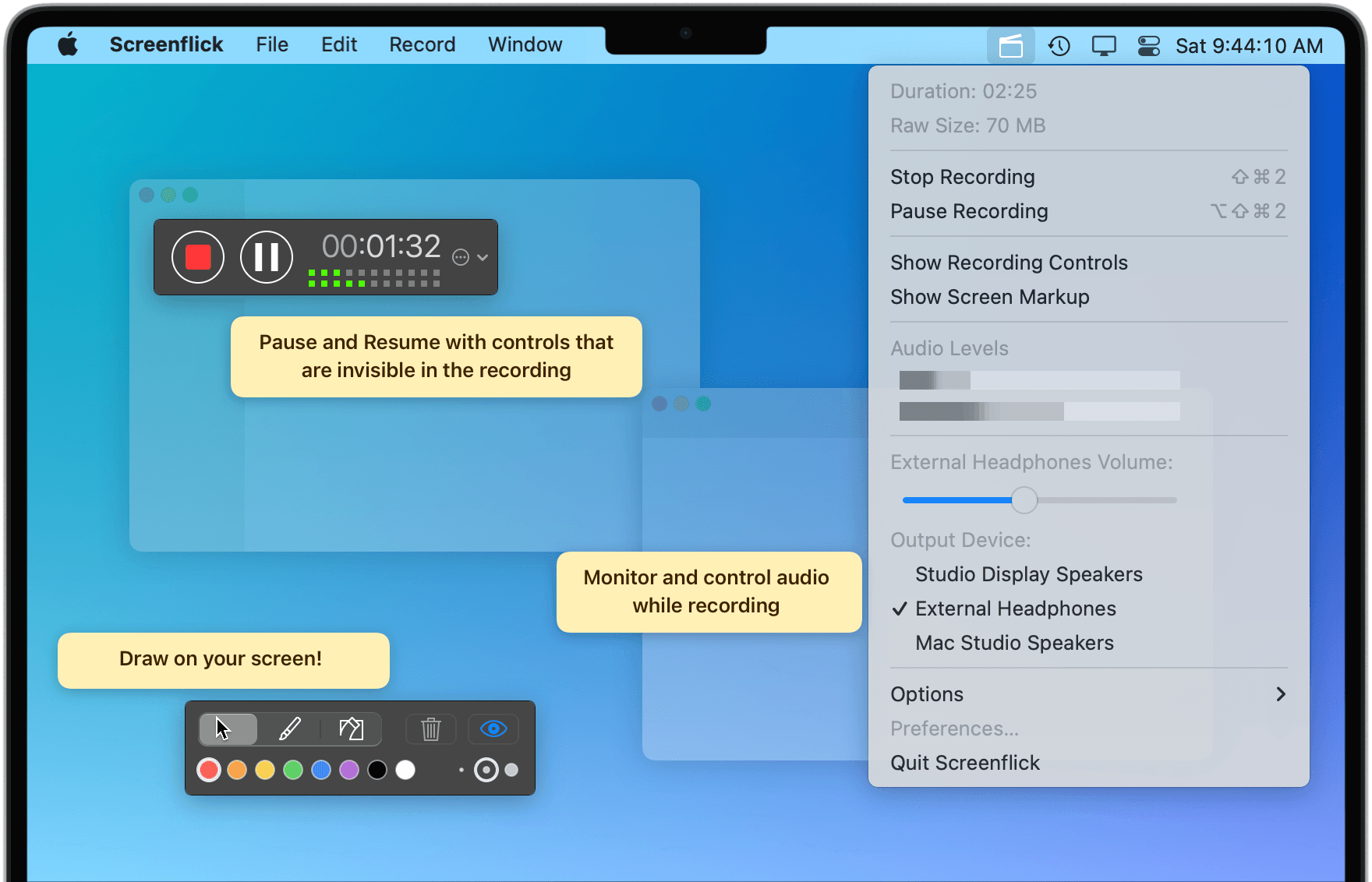Pick the green color swatch
Image resolution: width=1372 pixels, height=882 pixels.
(x=293, y=770)
